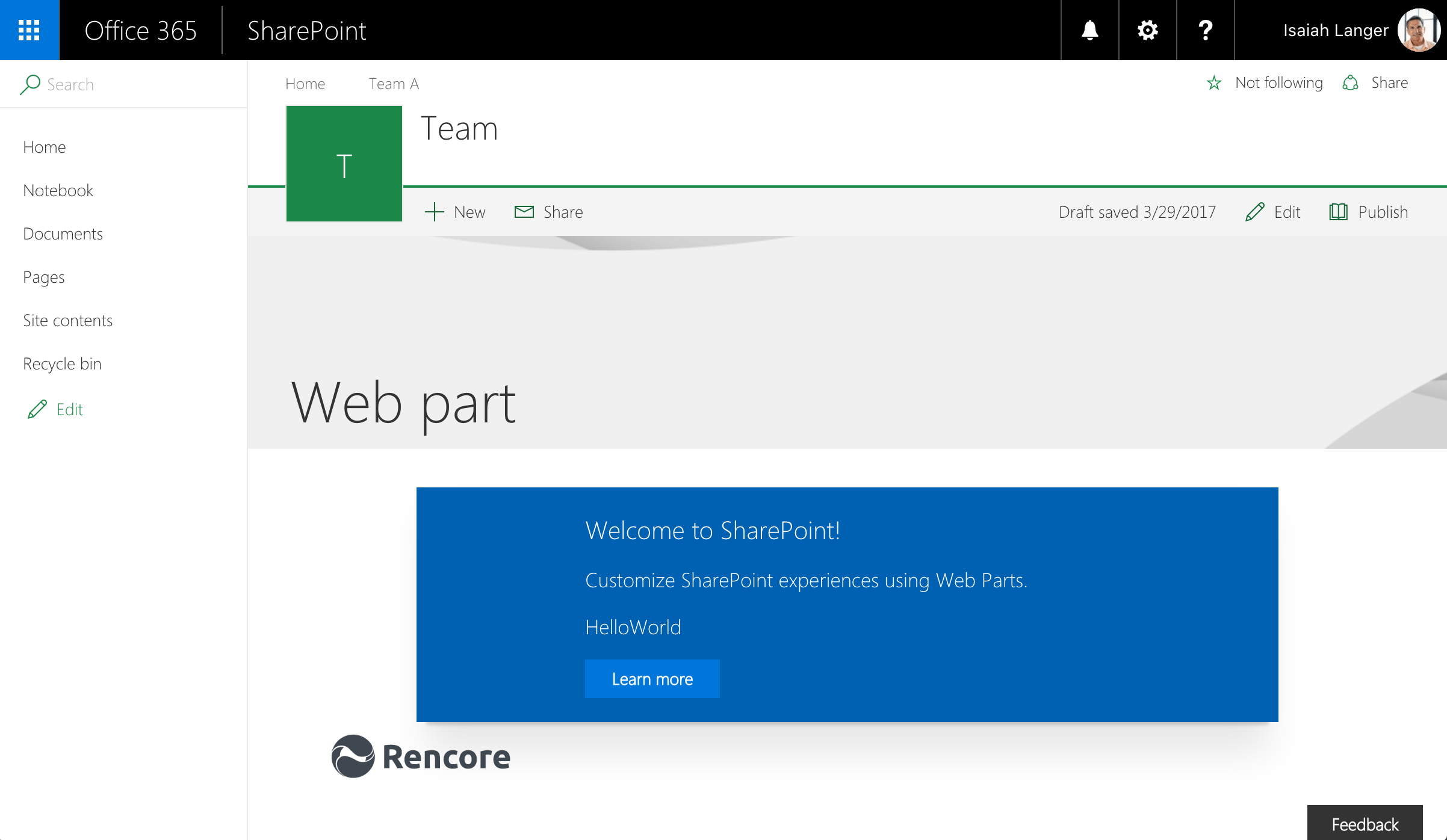
Task: Click the SharePoint link in the header
Action: pos(306,31)
